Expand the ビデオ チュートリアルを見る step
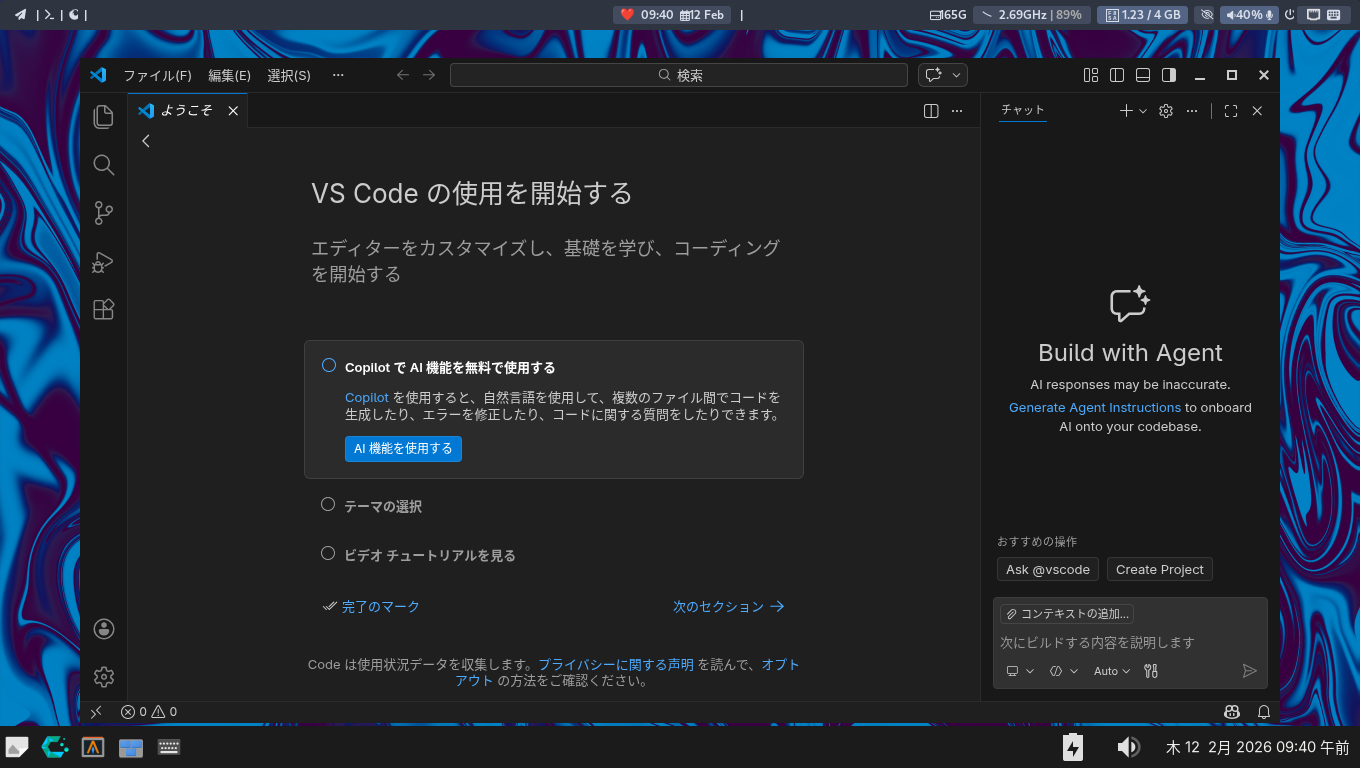This screenshot has height=768, width=1360. [x=430, y=555]
